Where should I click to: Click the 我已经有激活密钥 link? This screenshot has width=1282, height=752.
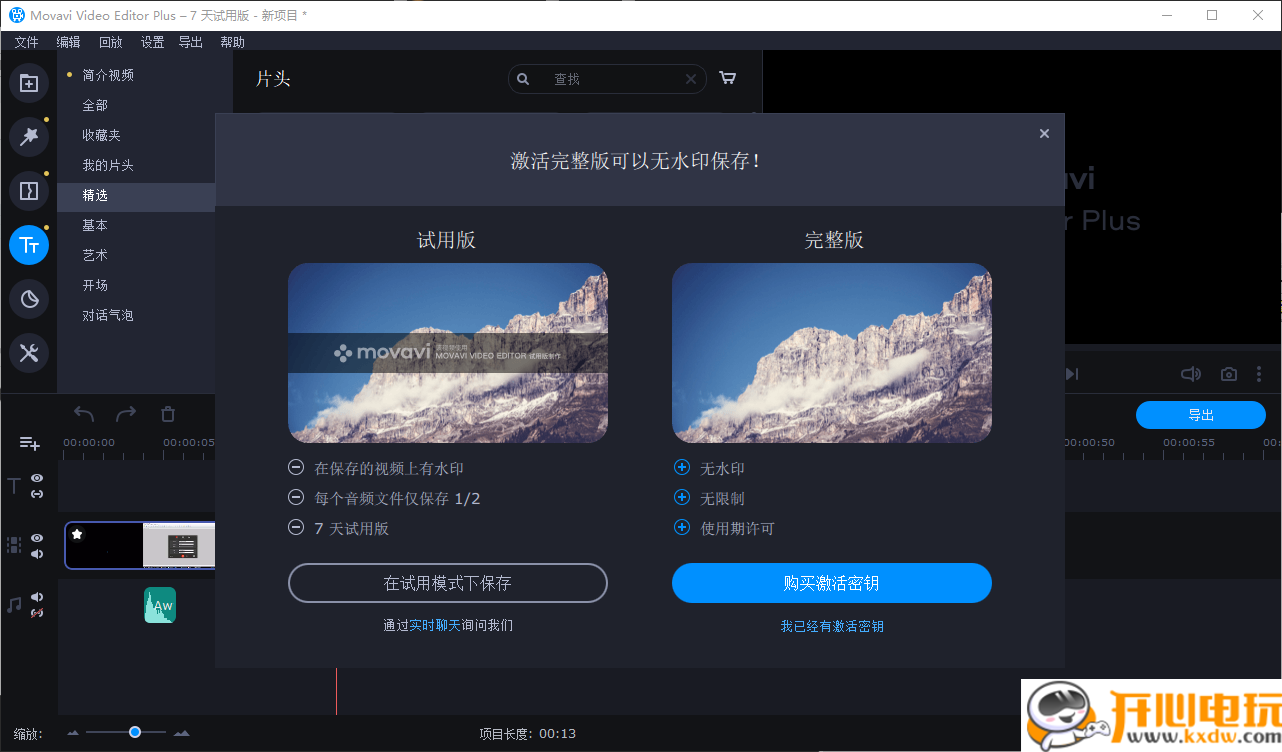pyautogui.click(x=831, y=626)
